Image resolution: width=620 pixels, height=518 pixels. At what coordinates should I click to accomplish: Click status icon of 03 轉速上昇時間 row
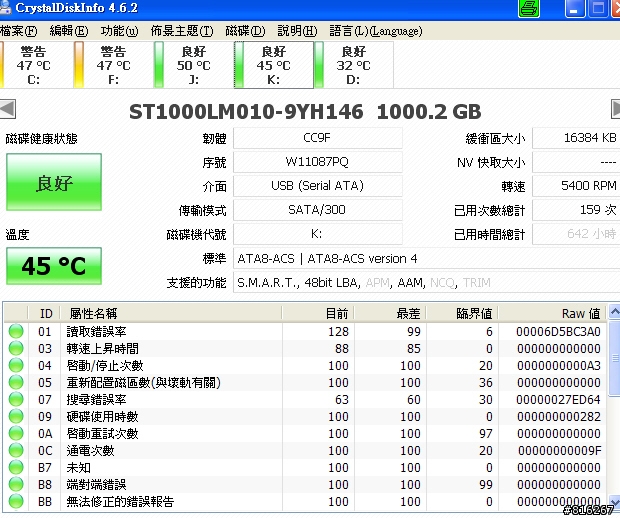[16, 348]
